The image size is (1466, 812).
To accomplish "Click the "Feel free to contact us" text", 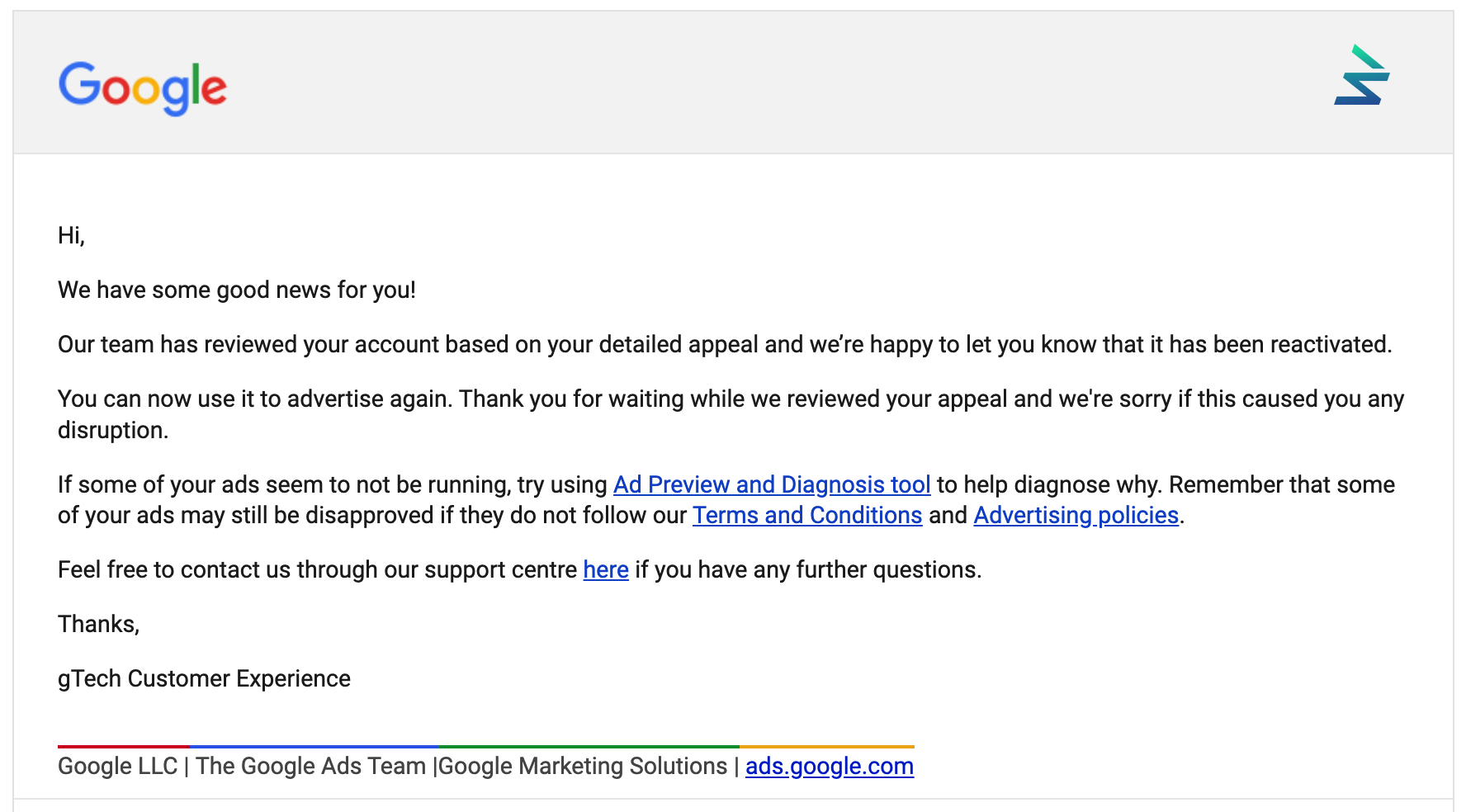I will (x=317, y=569).
